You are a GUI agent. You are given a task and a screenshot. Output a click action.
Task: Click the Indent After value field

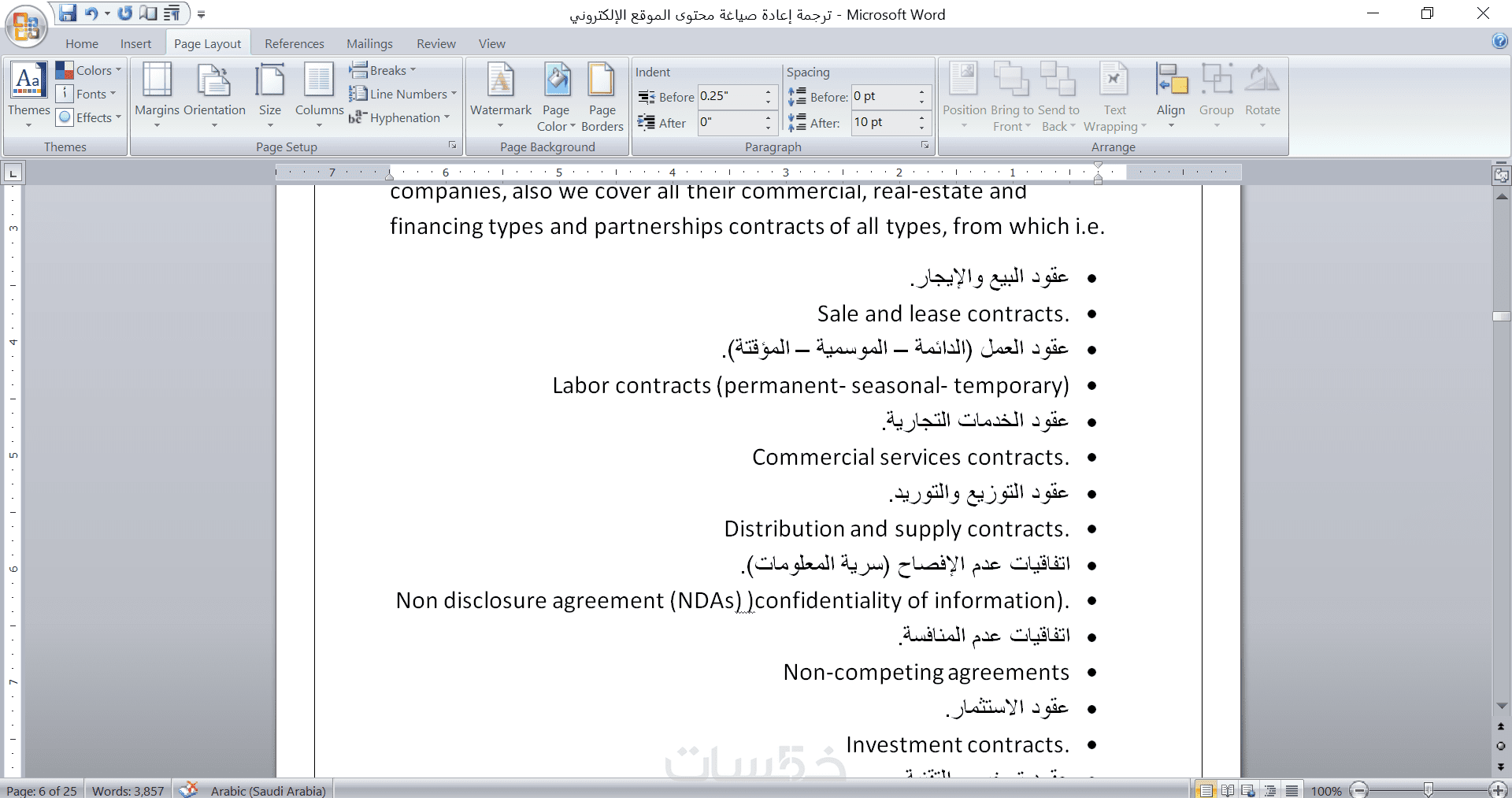click(x=729, y=122)
